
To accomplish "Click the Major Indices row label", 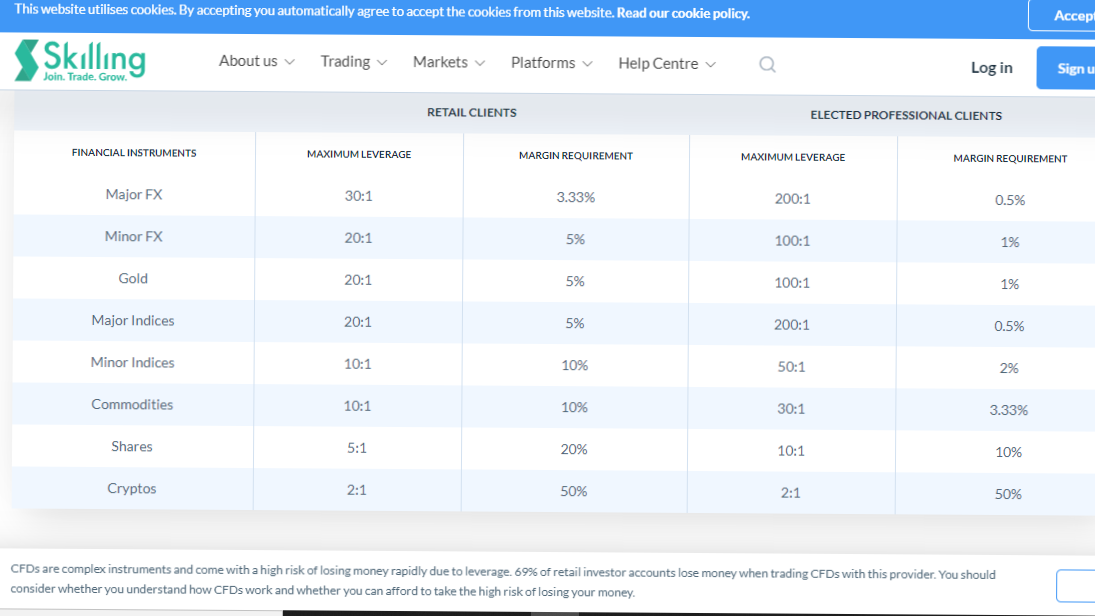I will coord(133,320).
